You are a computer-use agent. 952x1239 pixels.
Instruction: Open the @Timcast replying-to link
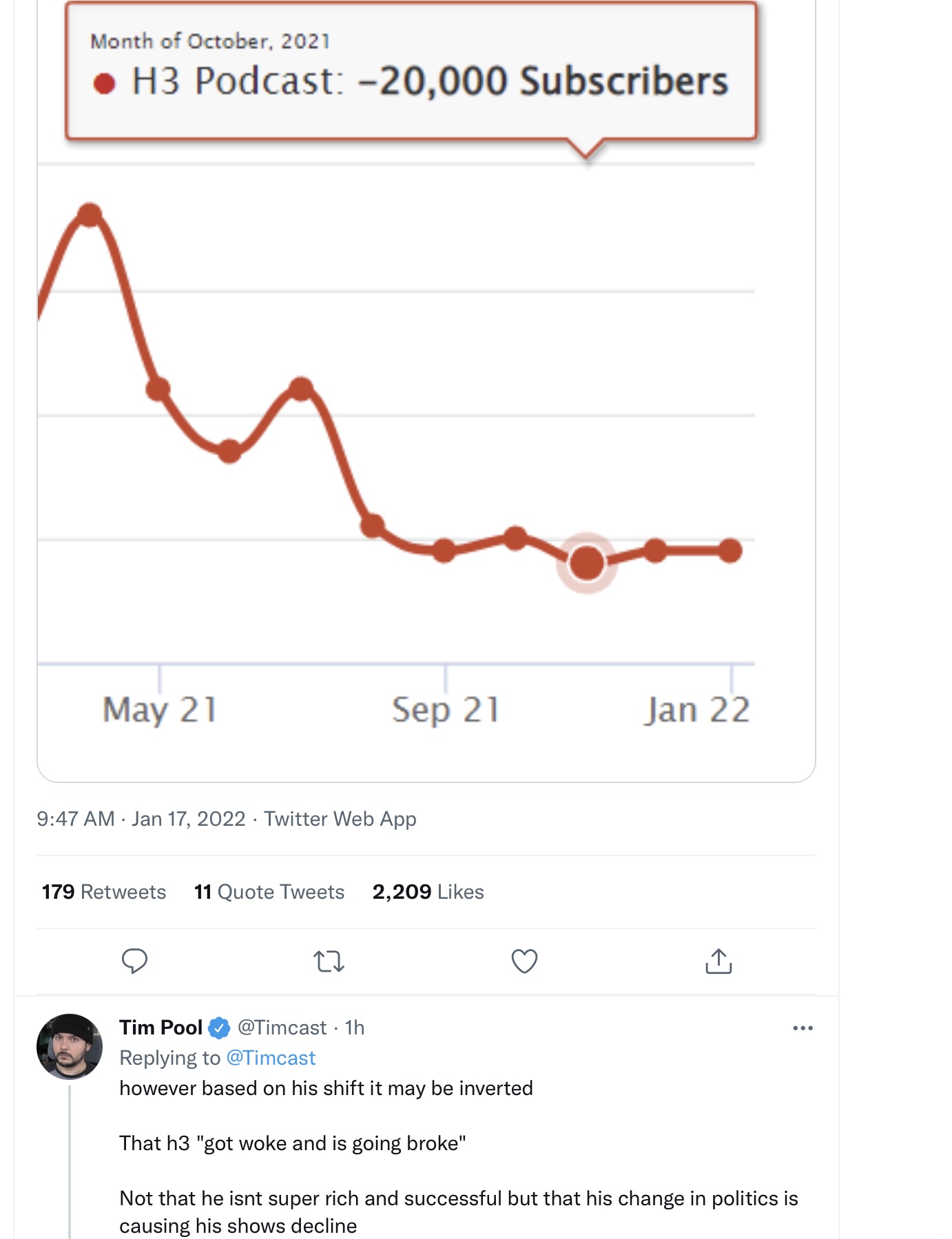click(x=271, y=1058)
